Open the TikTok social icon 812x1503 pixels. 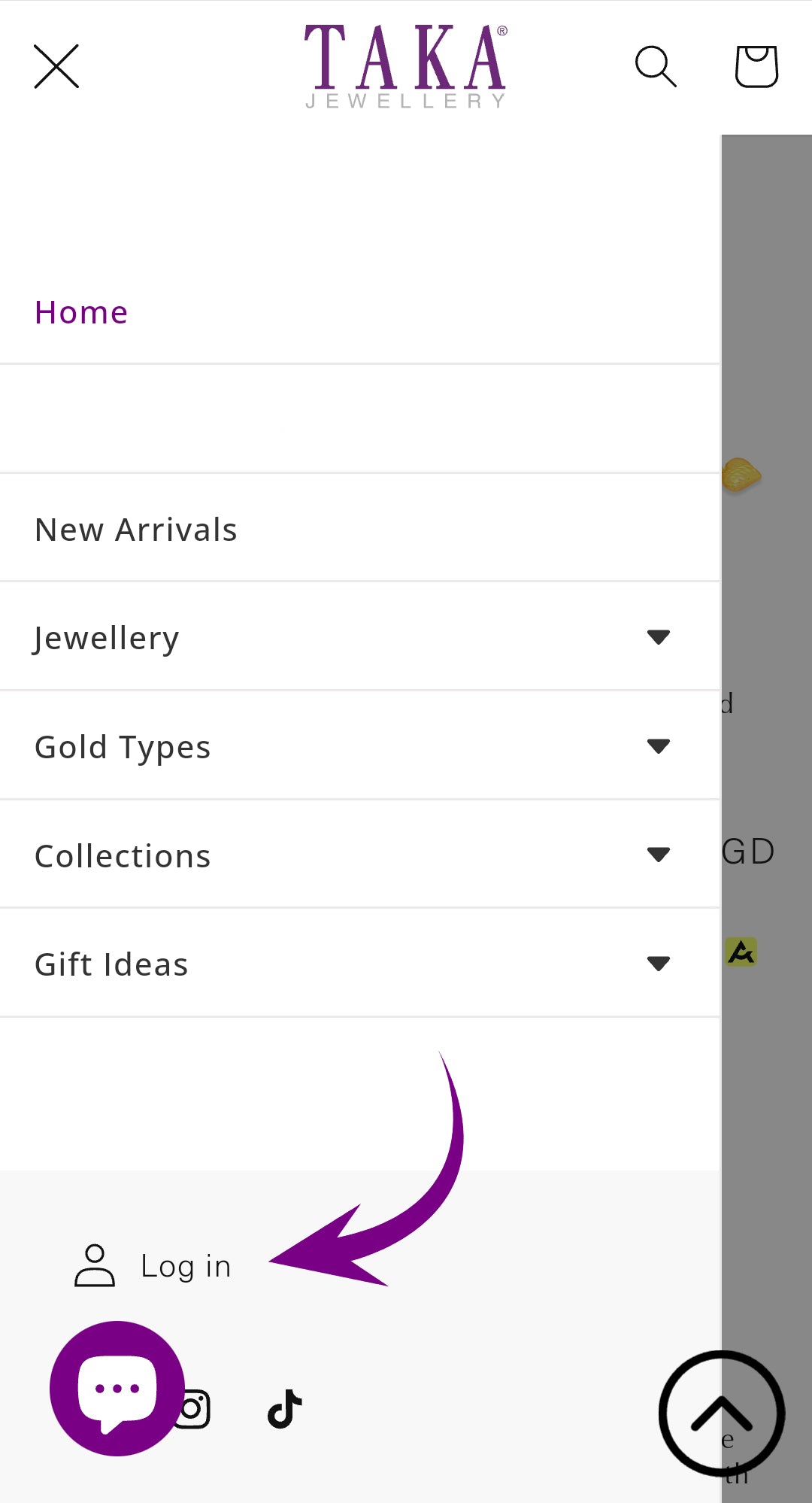click(x=285, y=1409)
